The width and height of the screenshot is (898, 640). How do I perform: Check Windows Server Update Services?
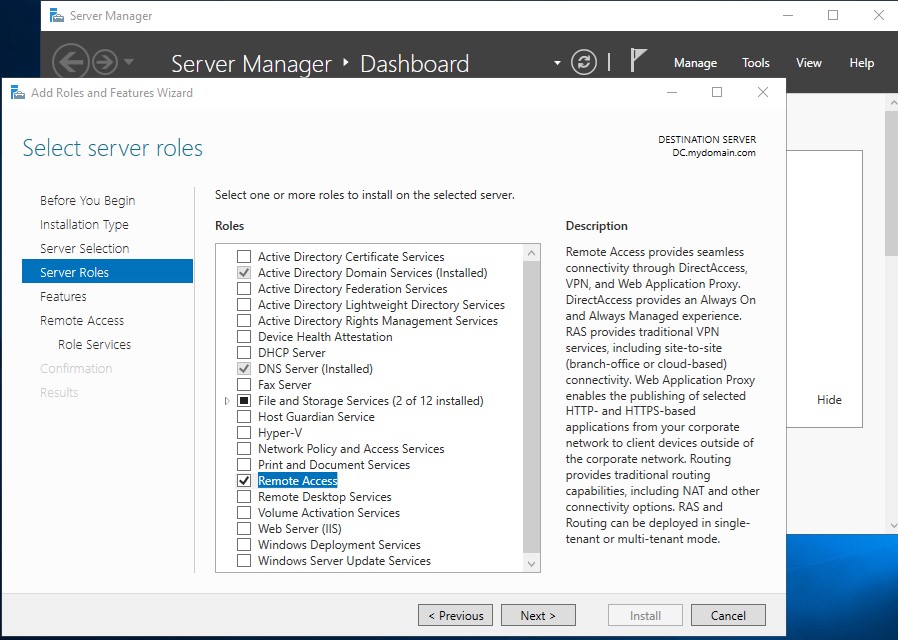coord(244,561)
